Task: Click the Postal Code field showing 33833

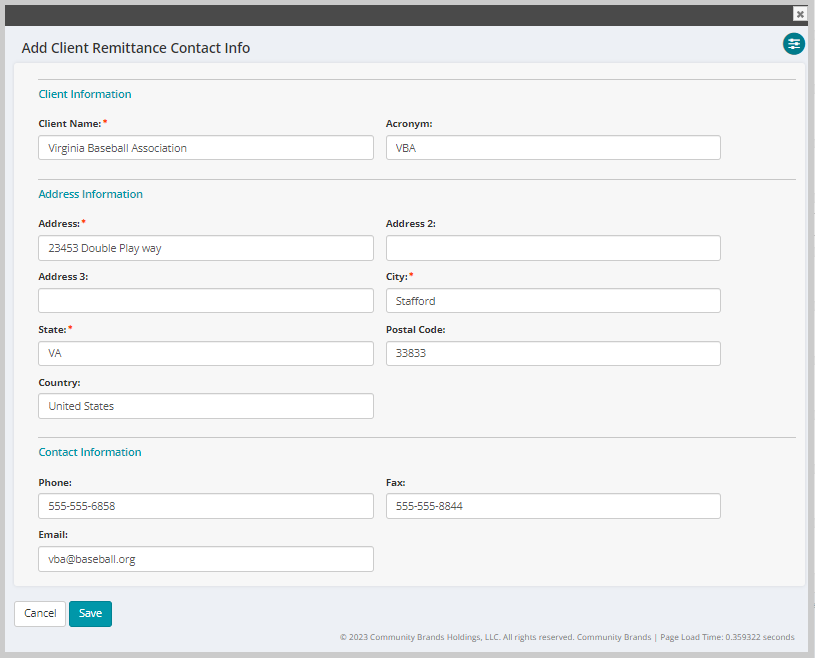Action: 553,353
